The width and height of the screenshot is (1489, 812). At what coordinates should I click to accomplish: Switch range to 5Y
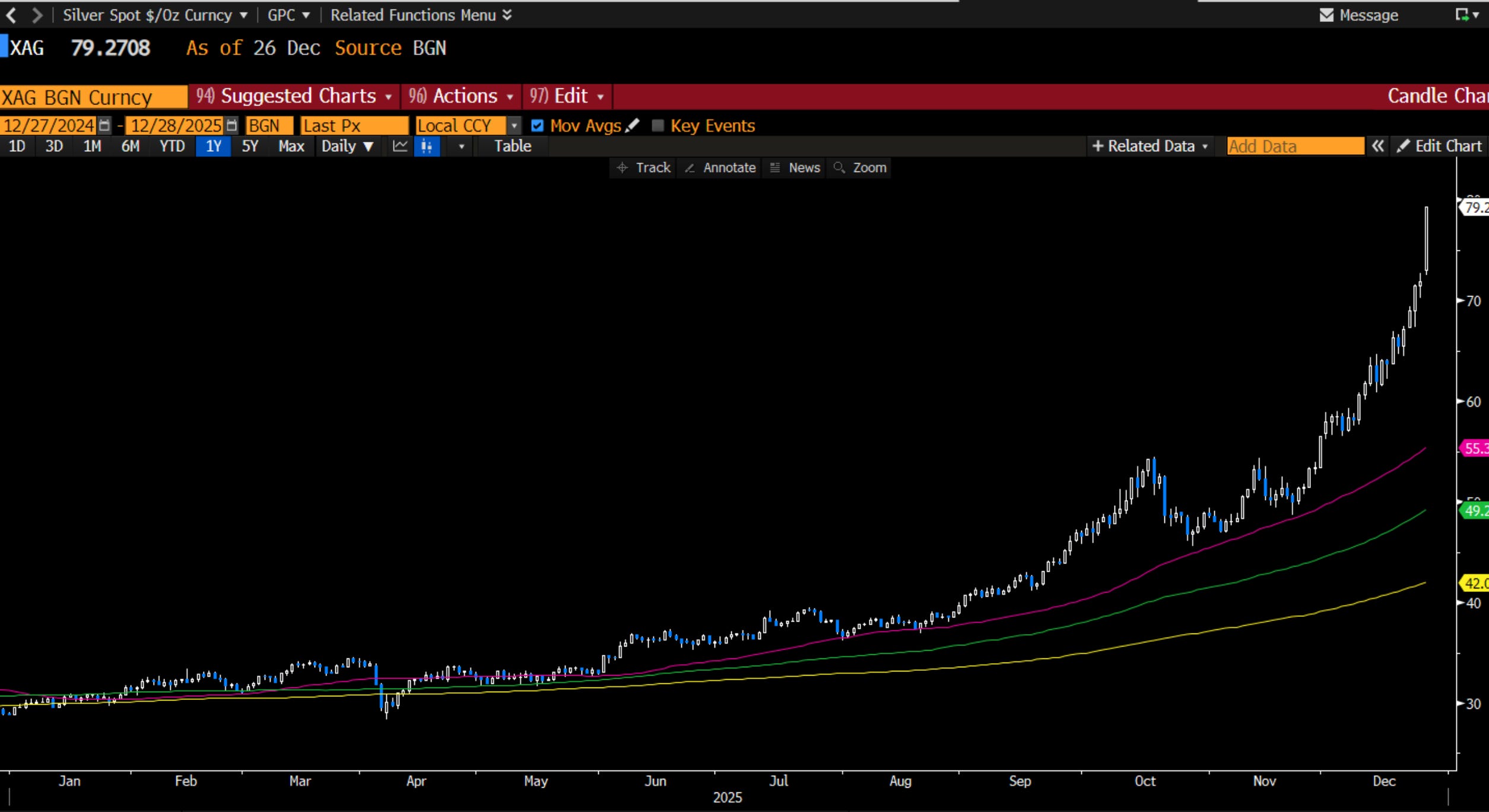[x=250, y=146]
